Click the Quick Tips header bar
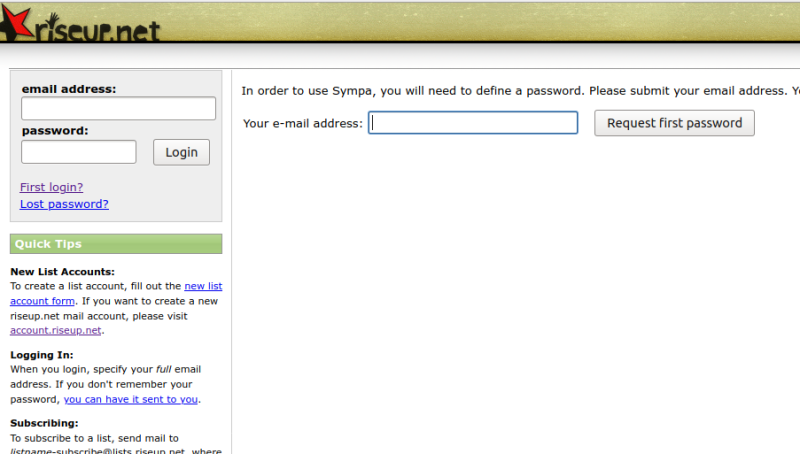 tap(116, 244)
